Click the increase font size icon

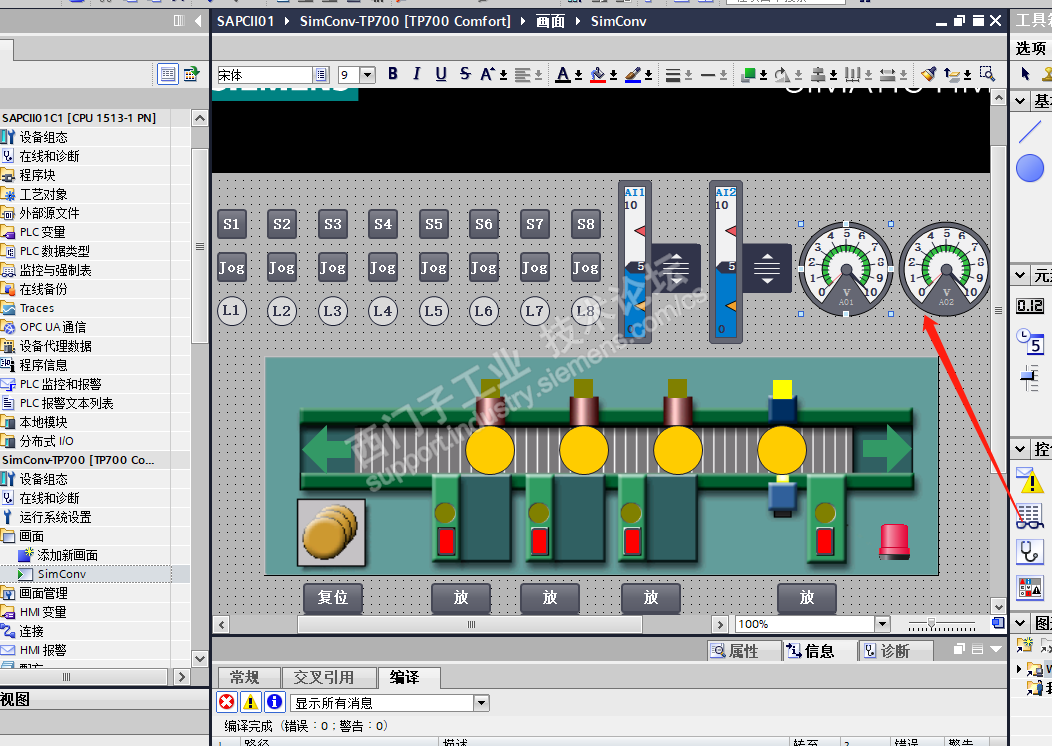tap(488, 74)
